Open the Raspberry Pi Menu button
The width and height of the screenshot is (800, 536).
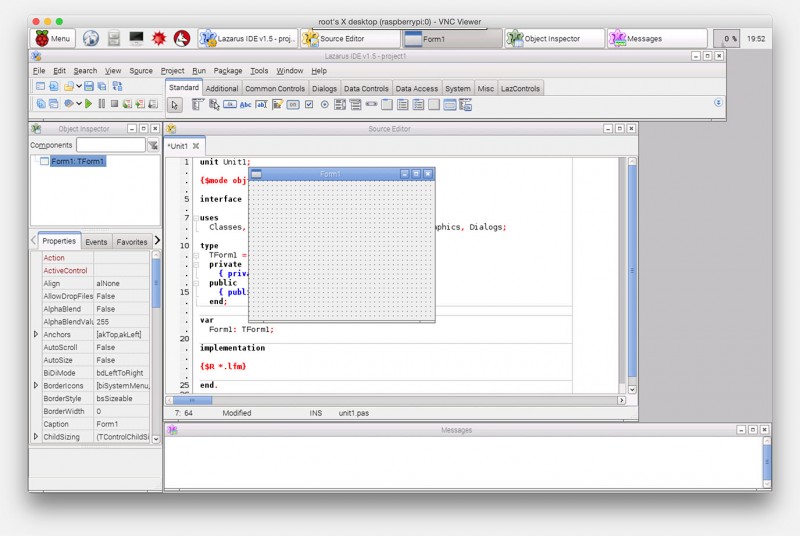click(53, 38)
